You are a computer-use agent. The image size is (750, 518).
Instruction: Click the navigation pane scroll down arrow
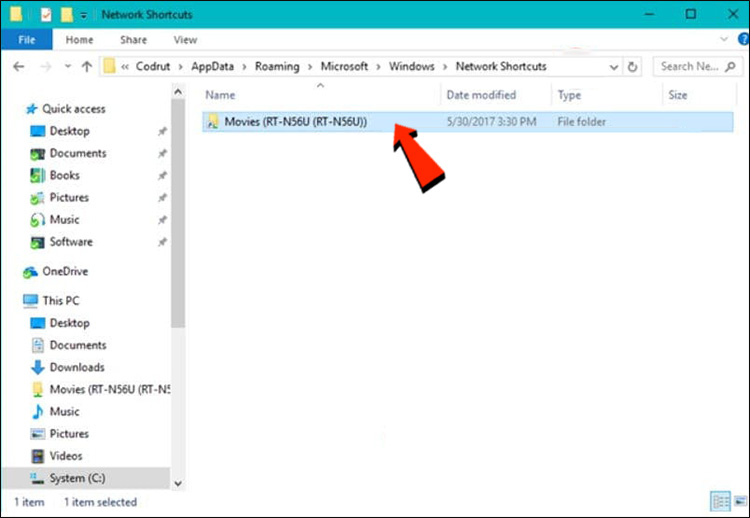178,483
